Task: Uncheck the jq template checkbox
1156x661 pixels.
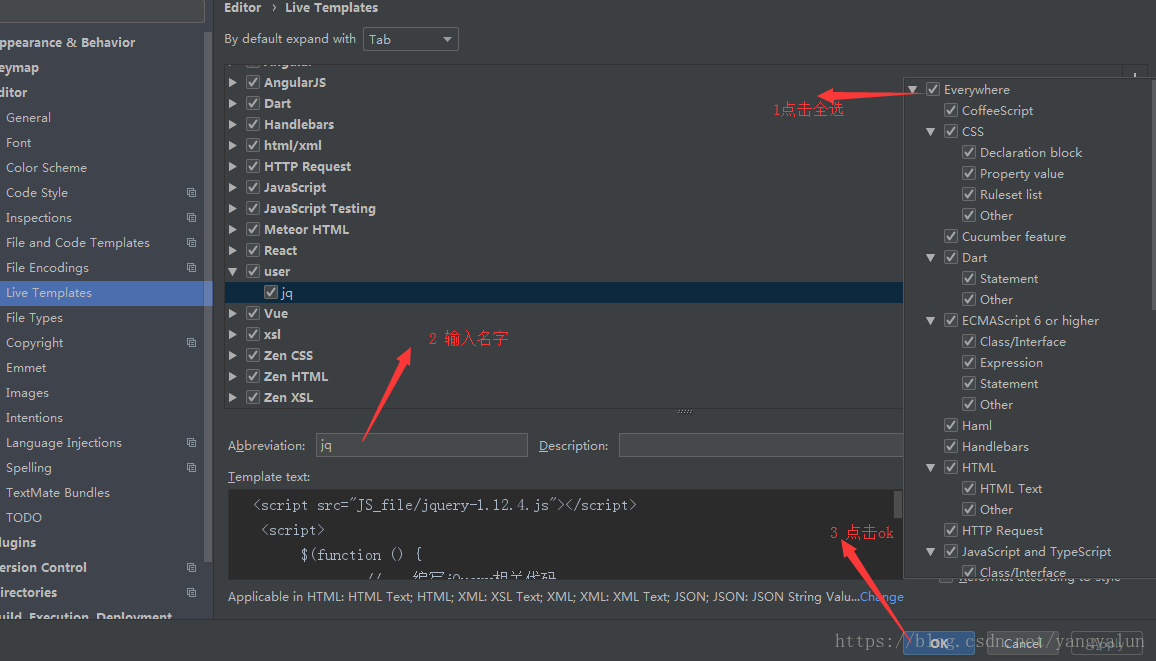Action: pyautogui.click(x=271, y=293)
